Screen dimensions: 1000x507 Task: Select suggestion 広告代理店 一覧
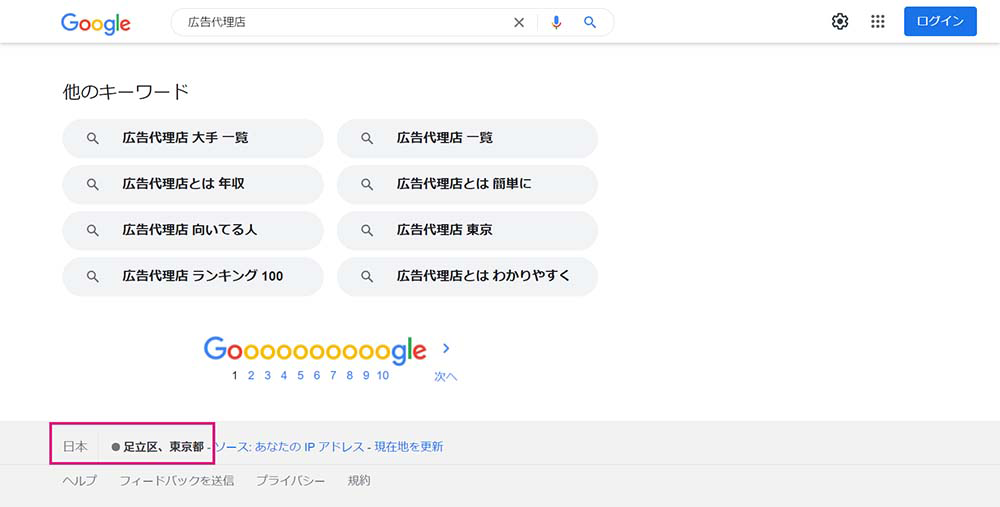pyautogui.click(x=467, y=138)
